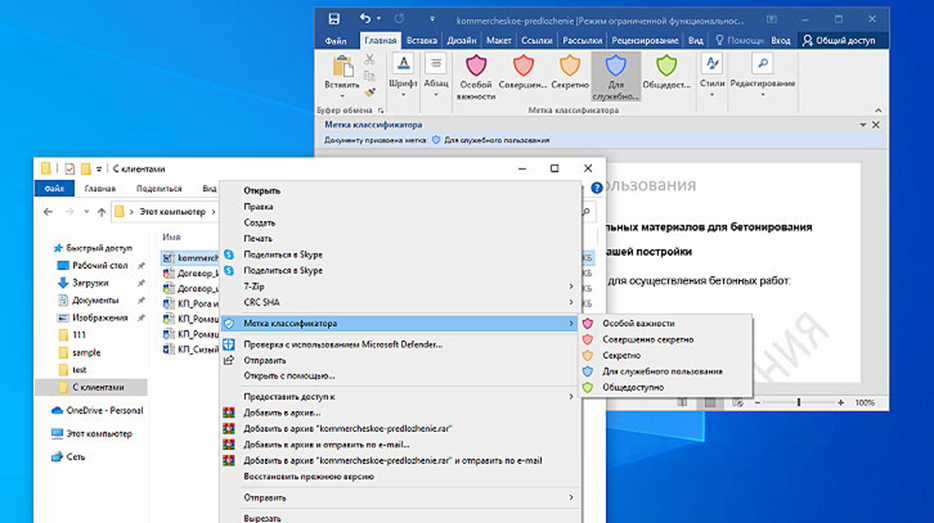Screen dimensions: 934x523
Task: Click the Cut scissors icon in ribbon
Action: click(370, 60)
